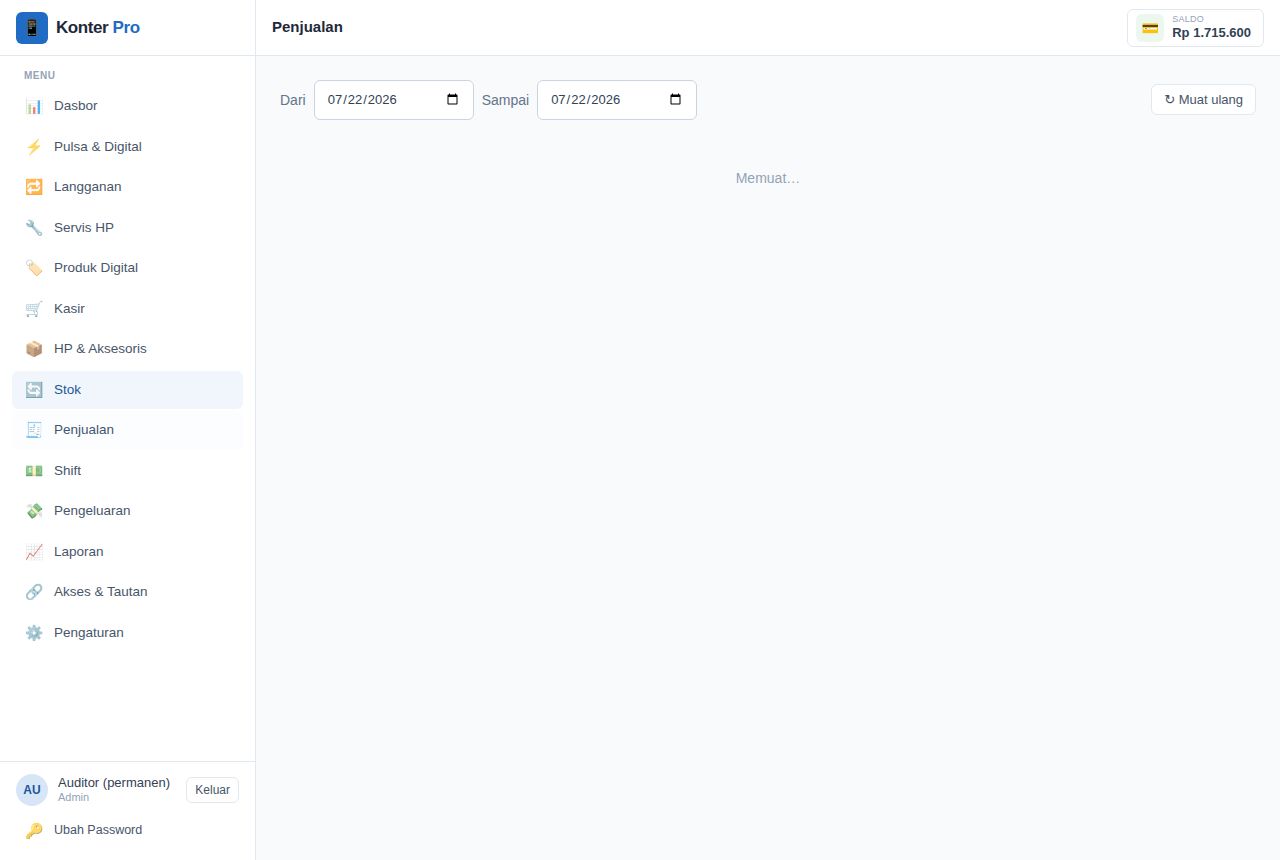Click the wallet icon in Saldo badge

coord(1150,28)
